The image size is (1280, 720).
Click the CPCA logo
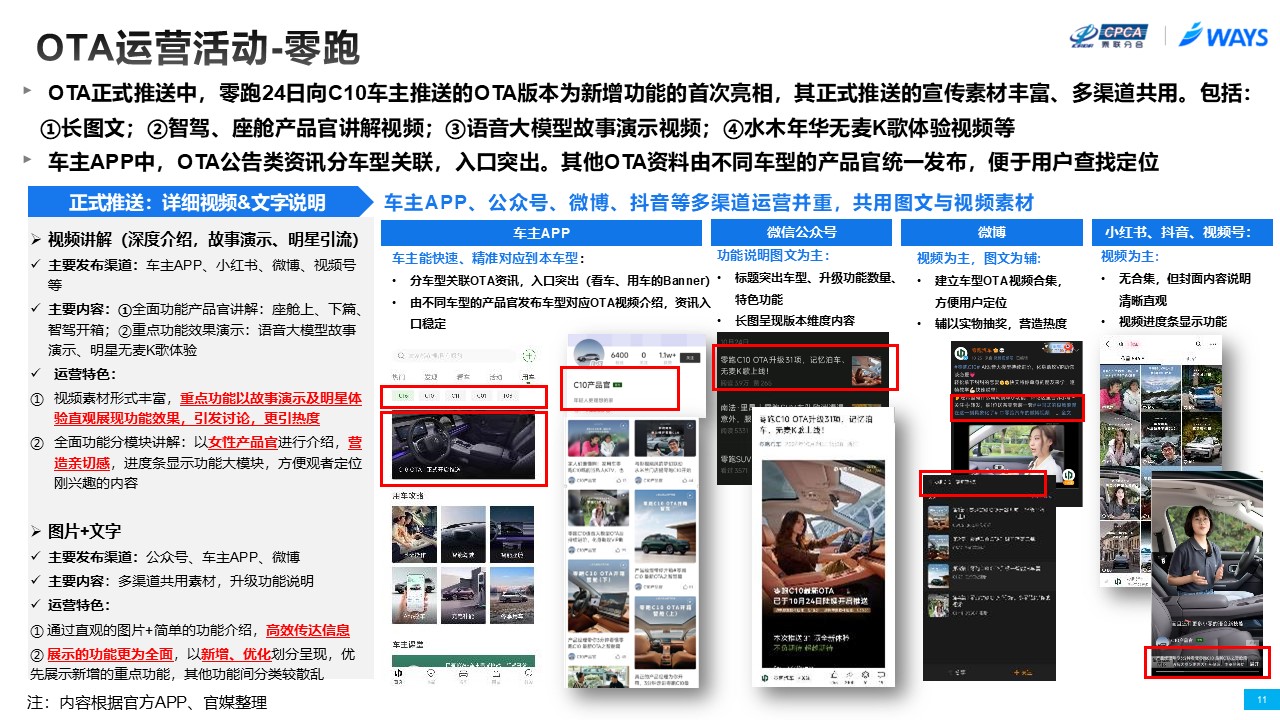tap(1109, 35)
